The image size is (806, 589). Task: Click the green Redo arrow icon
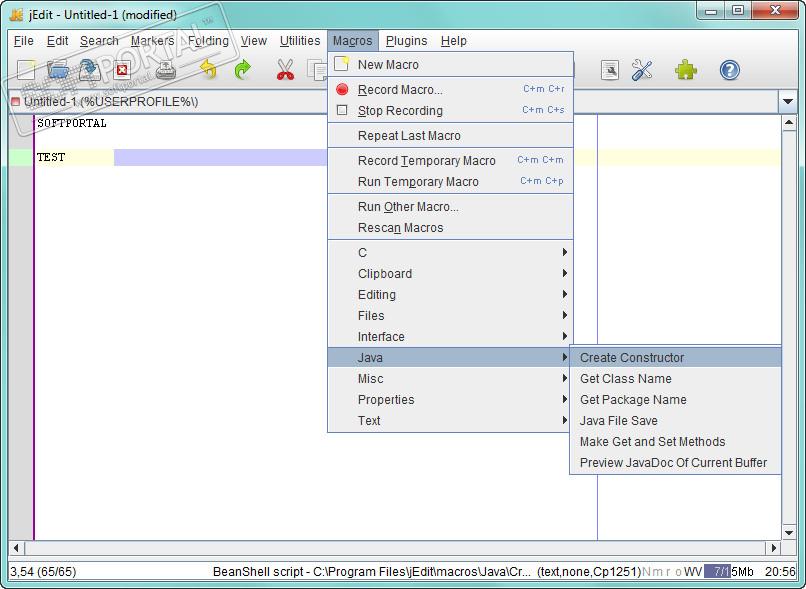tap(243, 69)
